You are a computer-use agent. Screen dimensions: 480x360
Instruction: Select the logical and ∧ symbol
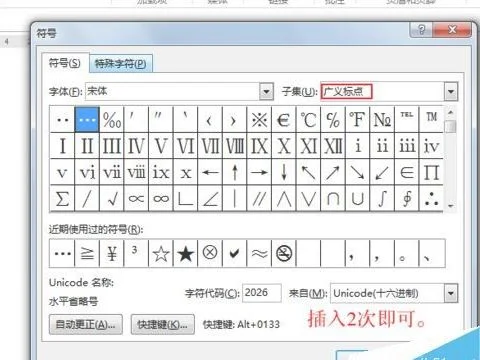284,198
